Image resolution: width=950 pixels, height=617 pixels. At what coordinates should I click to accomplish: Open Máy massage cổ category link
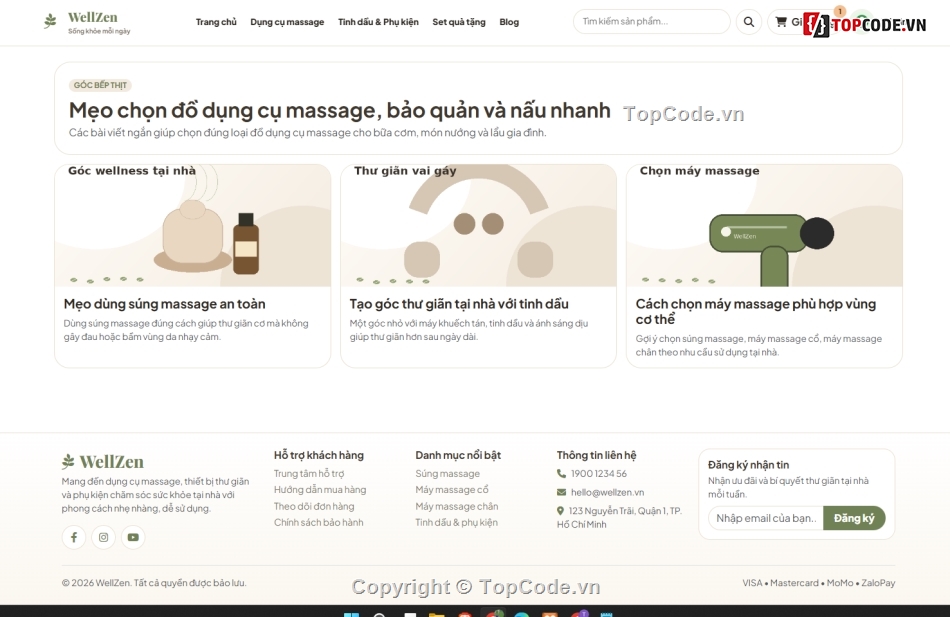tap(452, 490)
